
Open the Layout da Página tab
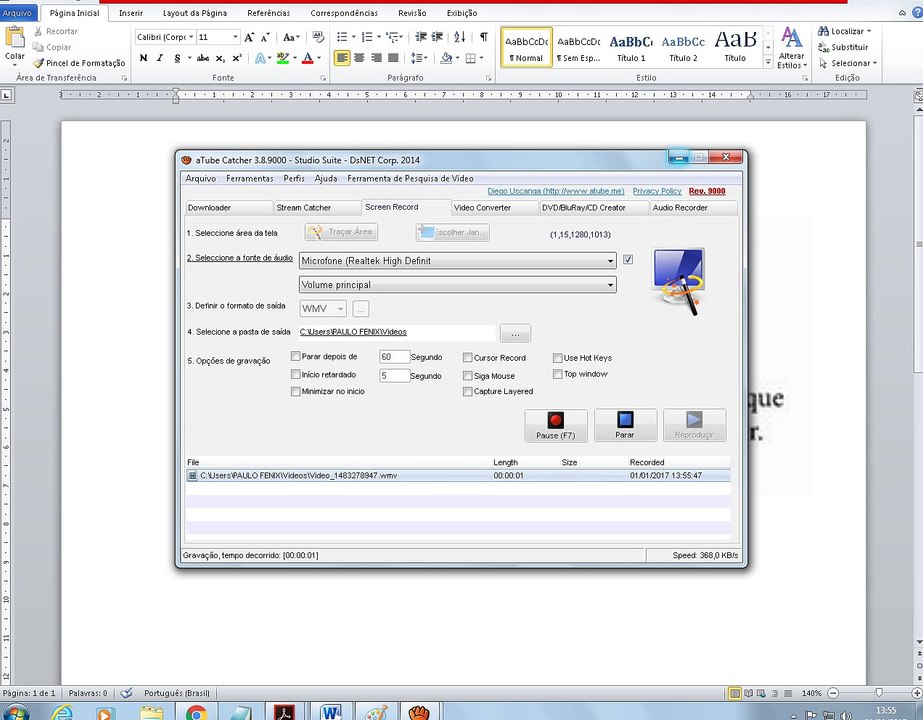pos(195,12)
